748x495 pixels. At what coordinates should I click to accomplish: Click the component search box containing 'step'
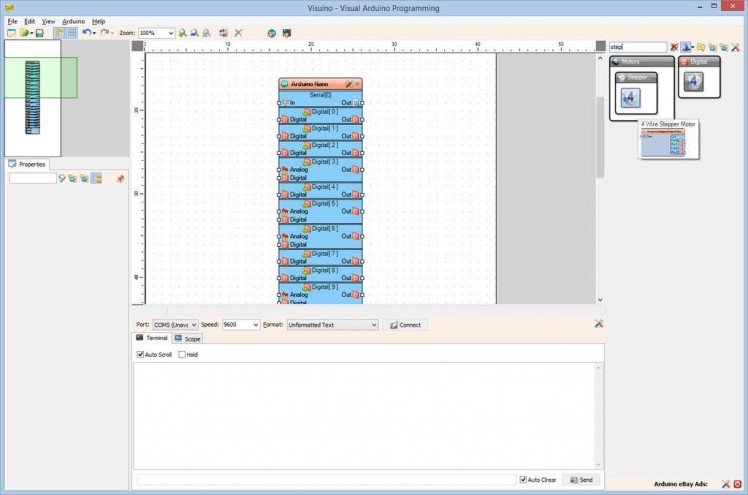point(637,47)
